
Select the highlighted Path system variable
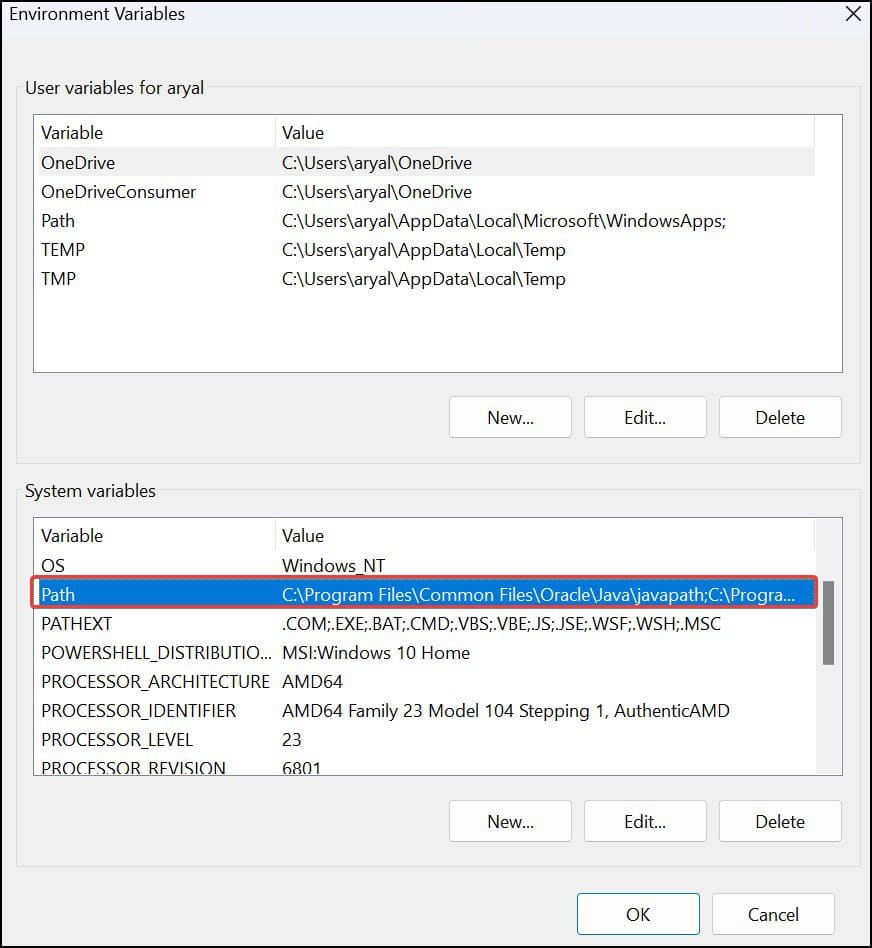click(150, 594)
